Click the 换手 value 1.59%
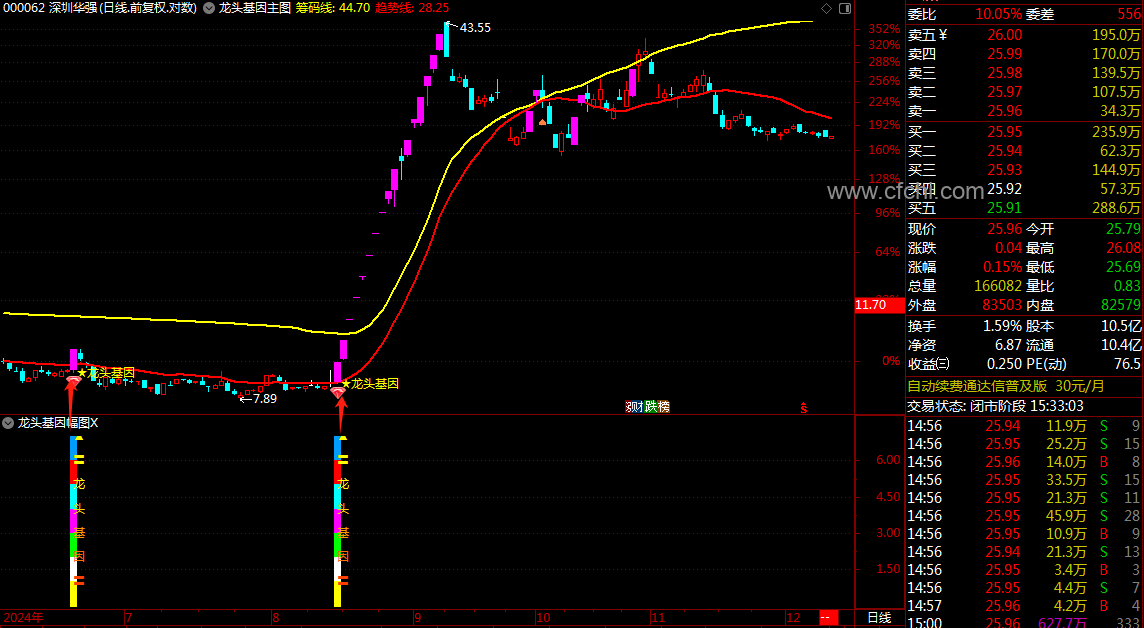This screenshot has height=628, width=1144. point(1002,326)
